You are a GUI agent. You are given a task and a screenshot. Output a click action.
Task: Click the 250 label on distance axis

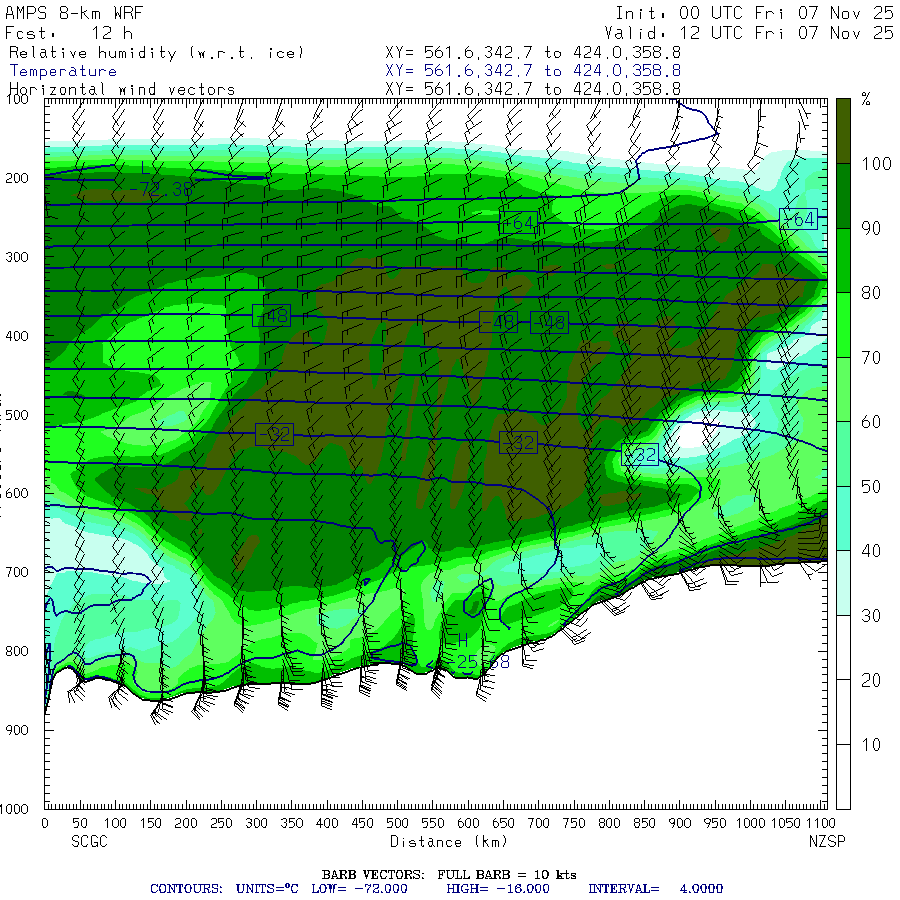pyautogui.click(x=221, y=824)
